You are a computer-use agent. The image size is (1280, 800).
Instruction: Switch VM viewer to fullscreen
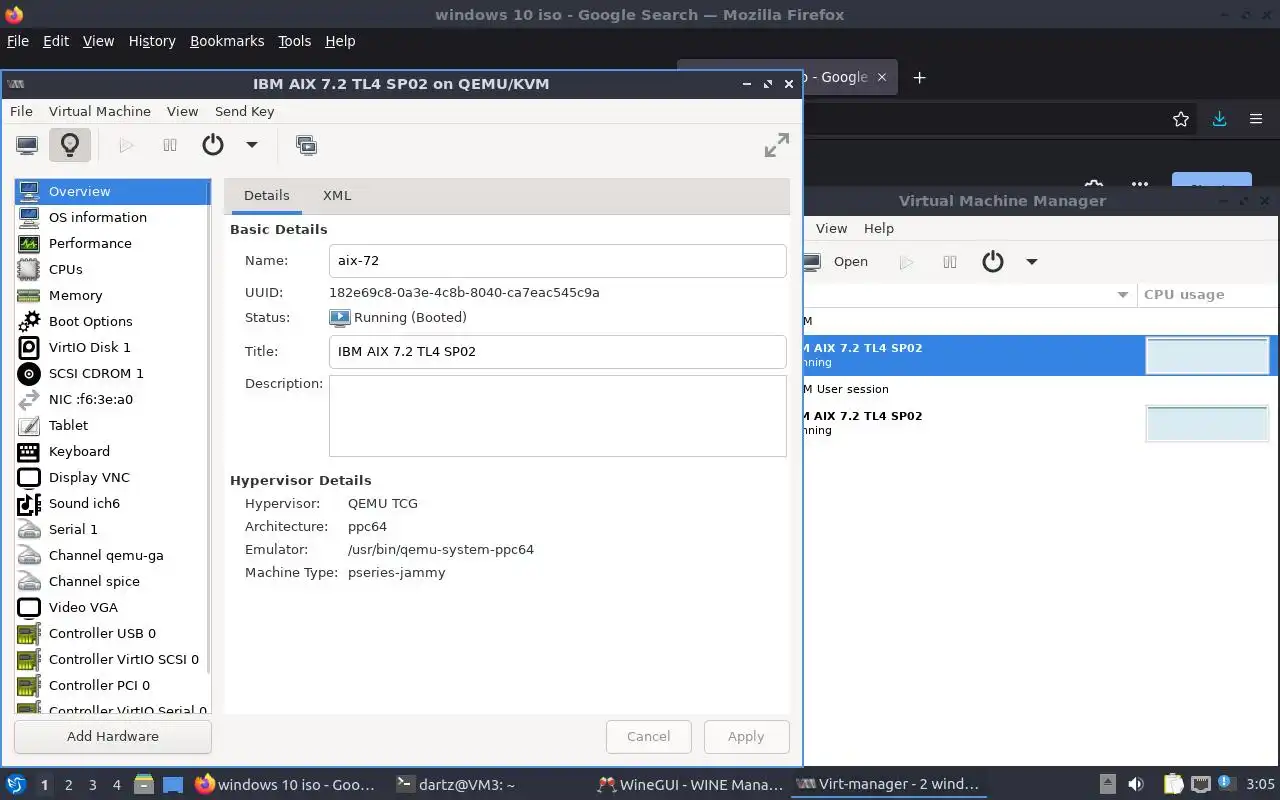point(777,145)
